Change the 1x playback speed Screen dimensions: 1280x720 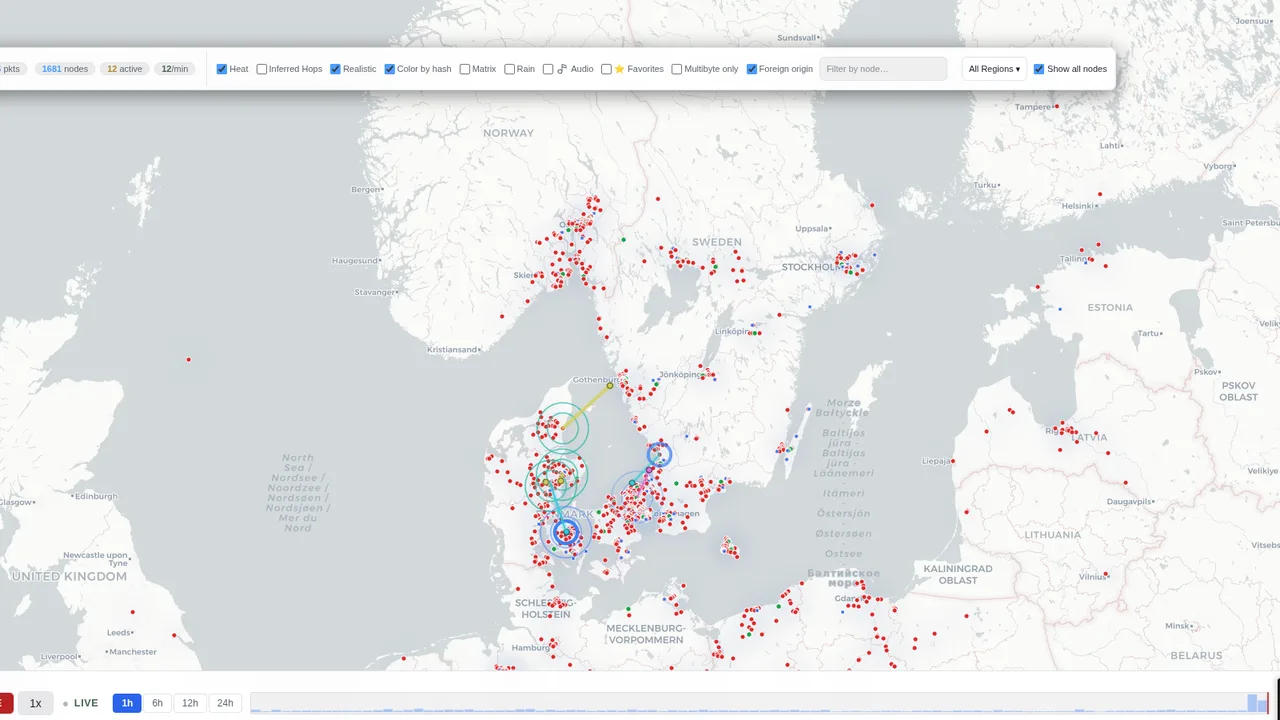coord(36,703)
